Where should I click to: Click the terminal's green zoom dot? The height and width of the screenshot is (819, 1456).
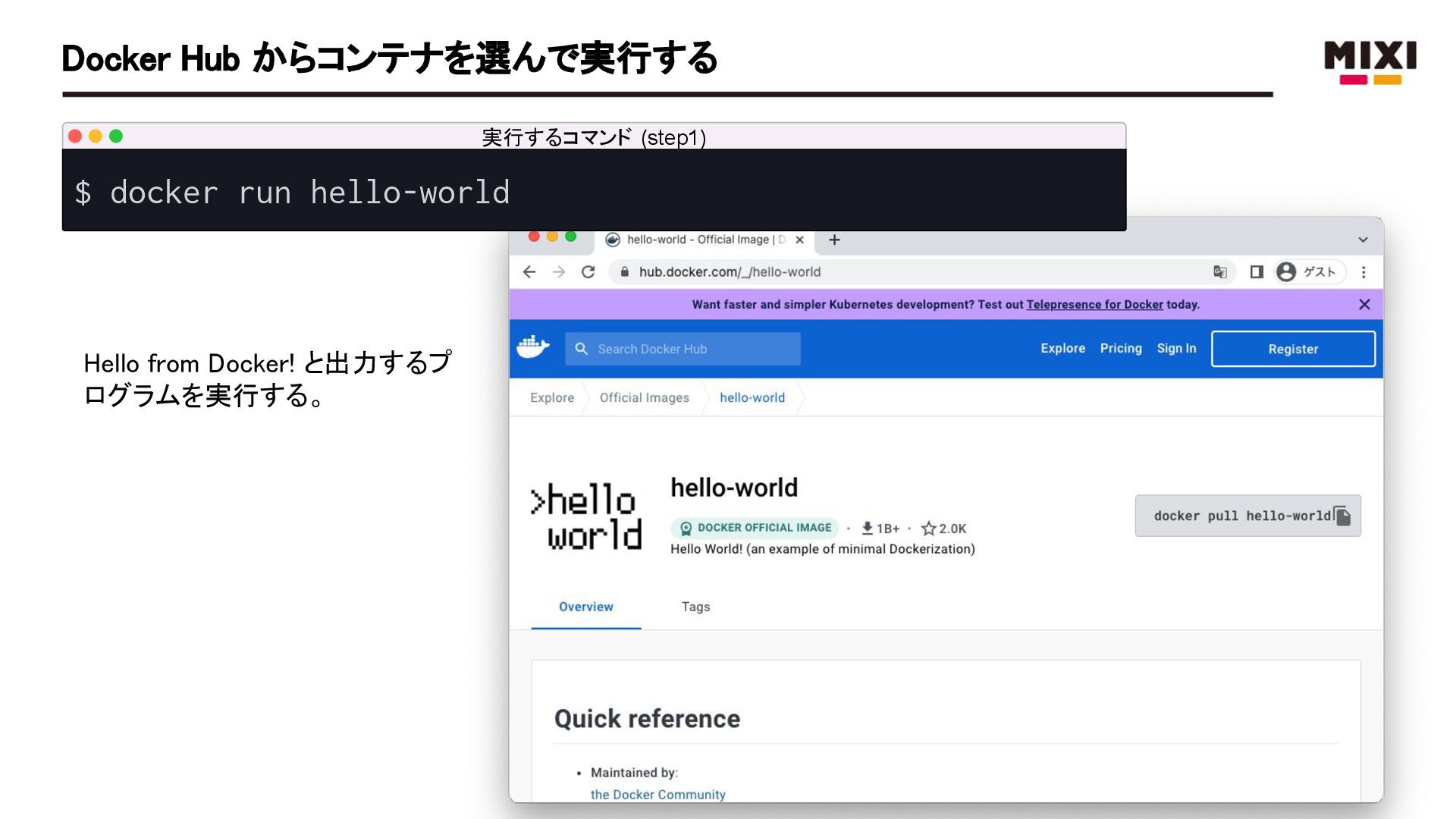tap(116, 136)
